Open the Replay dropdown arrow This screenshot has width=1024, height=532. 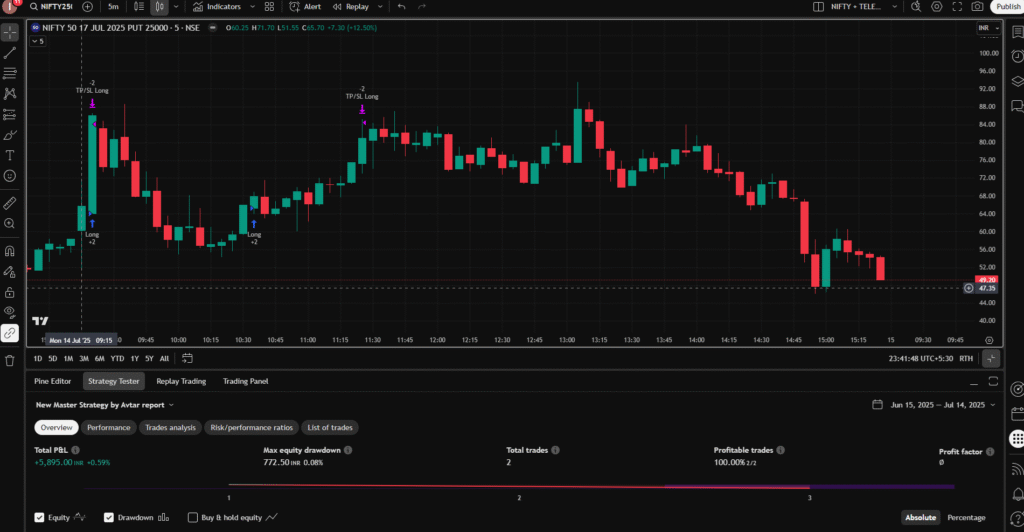[380, 7]
